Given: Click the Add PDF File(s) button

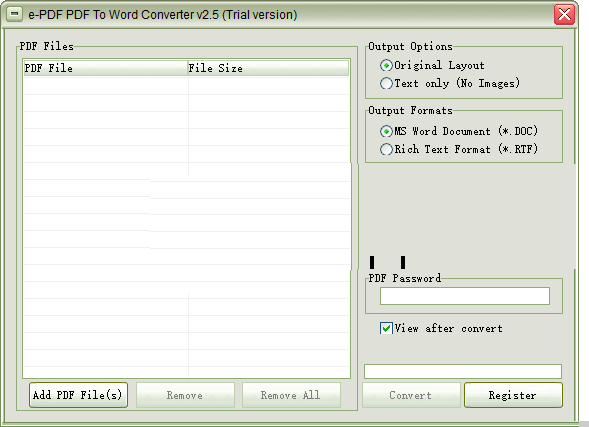Looking at the screenshot, I should click(79, 395).
